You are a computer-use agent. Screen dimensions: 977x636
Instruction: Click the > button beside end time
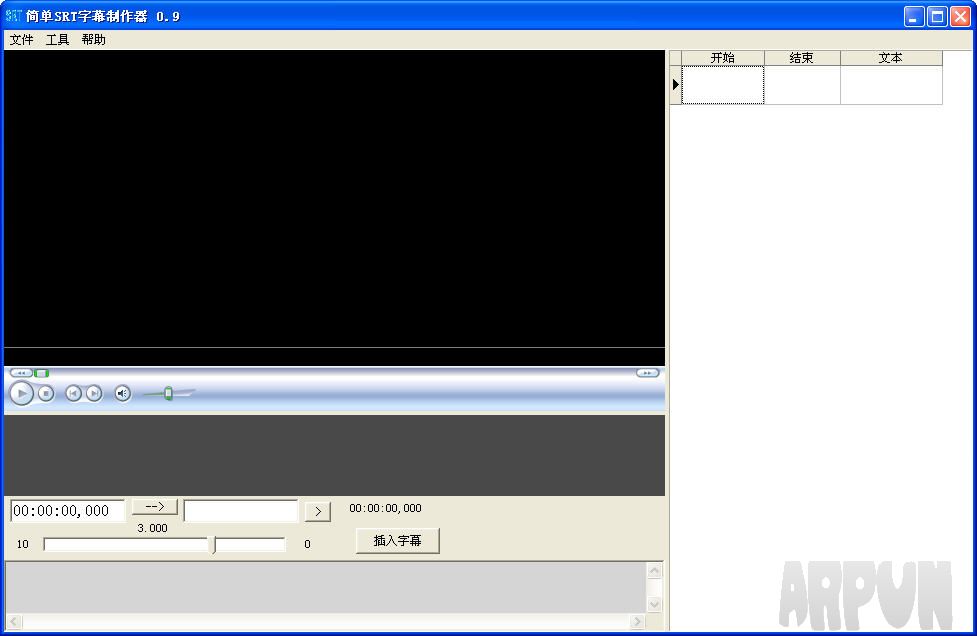pyautogui.click(x=318, y=511)
